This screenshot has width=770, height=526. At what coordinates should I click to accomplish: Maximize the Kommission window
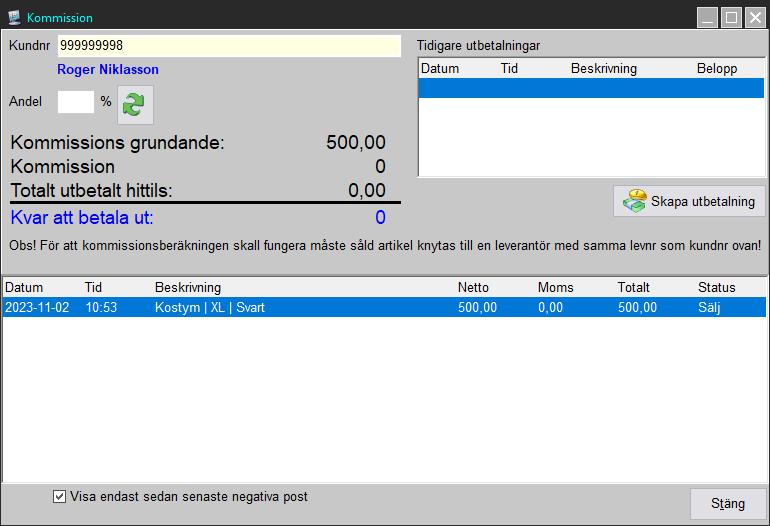[x=731, y=17]
